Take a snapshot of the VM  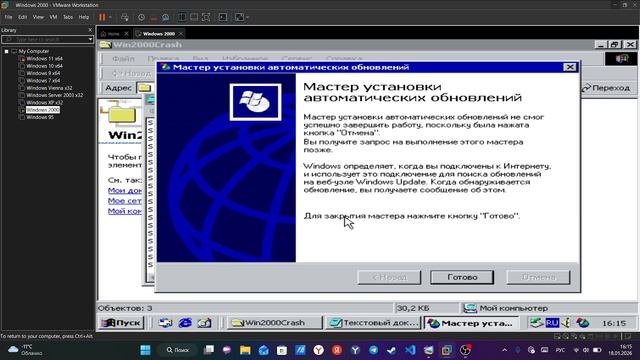coord(141,17)
